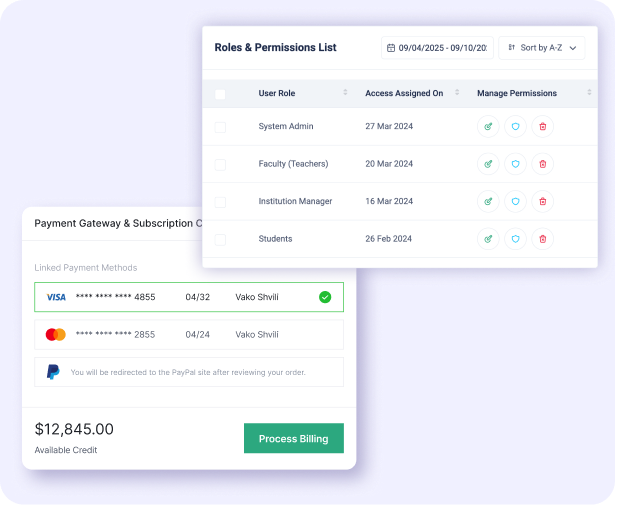Click shield permissions icon for Faculty (Teachers)
Screen dimensions: 618x505
pyautogui.click(x=515, y=164)
